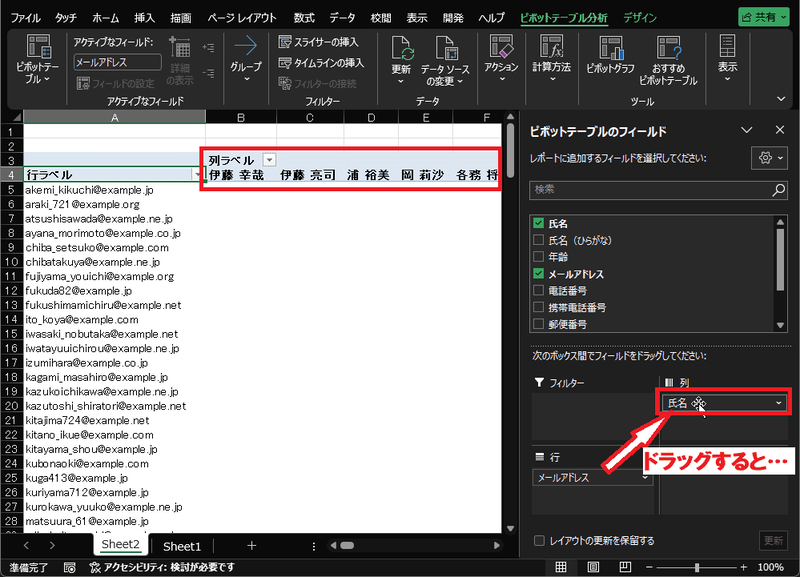800x577 pixels.
Task: Open データソースの変更 button
Action: [x=445, y=61]
